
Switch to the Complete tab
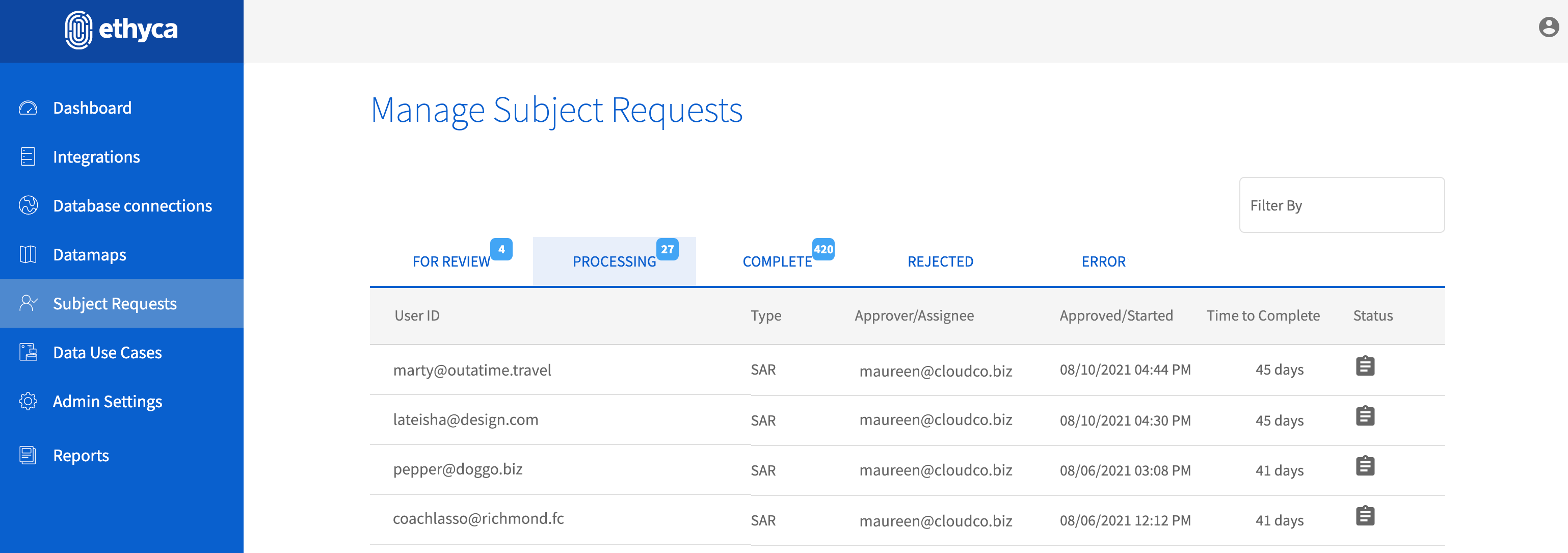pos(777,262)
